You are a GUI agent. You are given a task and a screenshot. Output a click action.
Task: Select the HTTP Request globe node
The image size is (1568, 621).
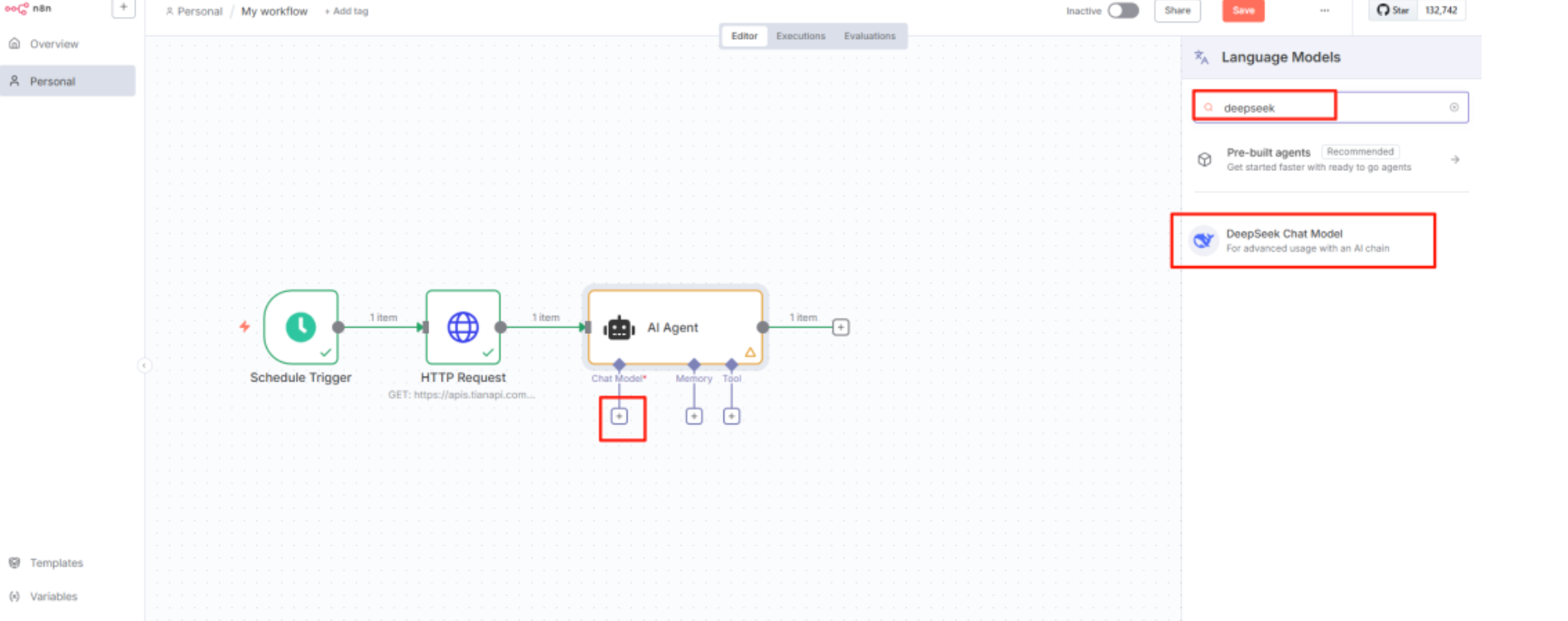pyautogui.click(x=463, y=327)
